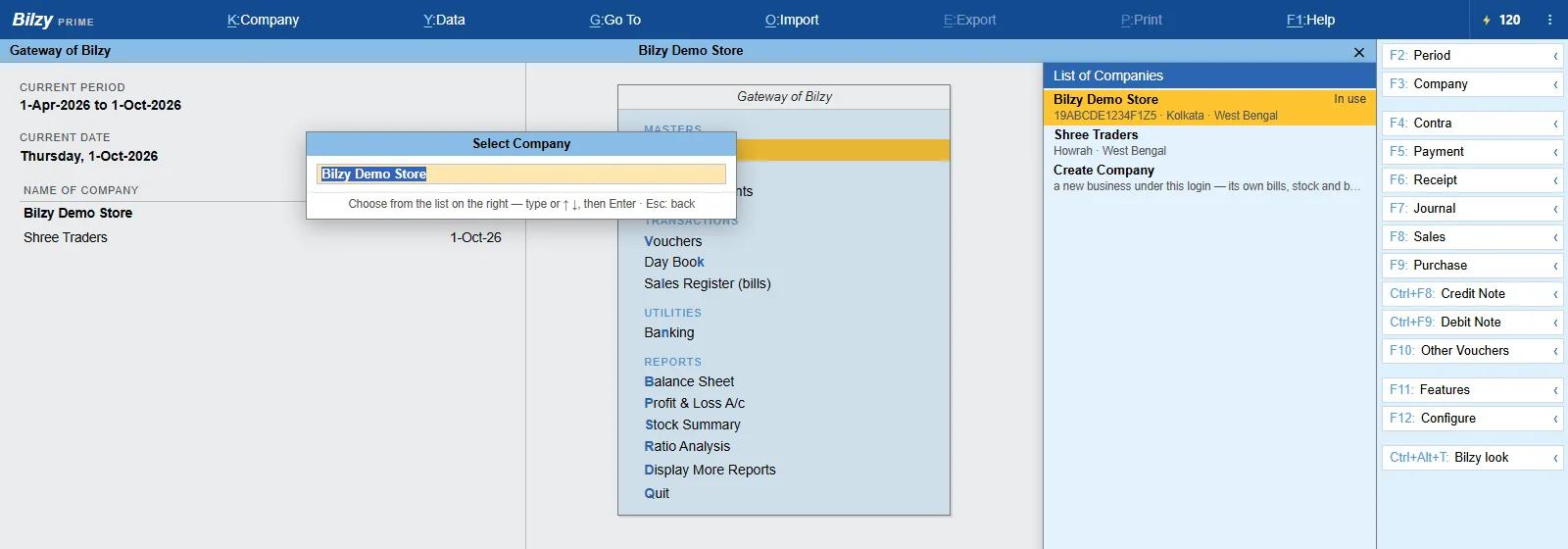1568x549 pixels.
Task: Click the In use label on Bilzy Demo Store
Action: tap(1349, 99)
